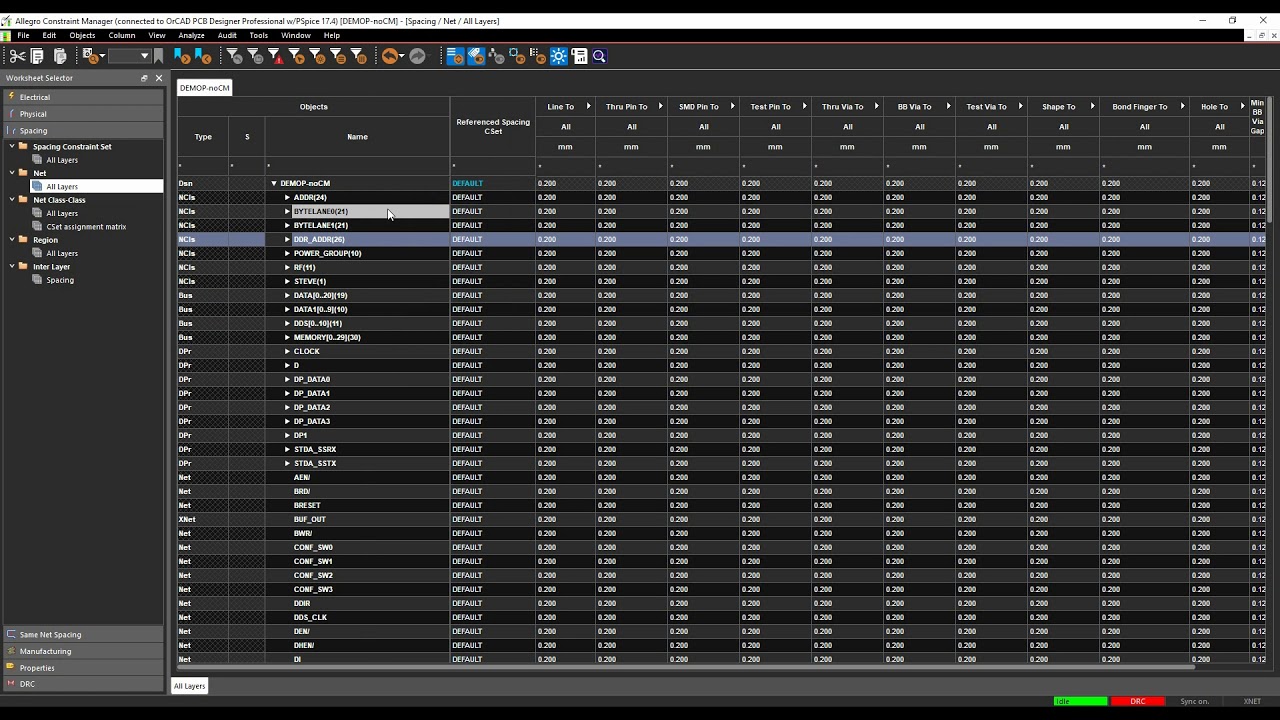This screenshot has width=1280, height=720.
Task: Open the Analyze menu
Action: (x=191, y=35)
